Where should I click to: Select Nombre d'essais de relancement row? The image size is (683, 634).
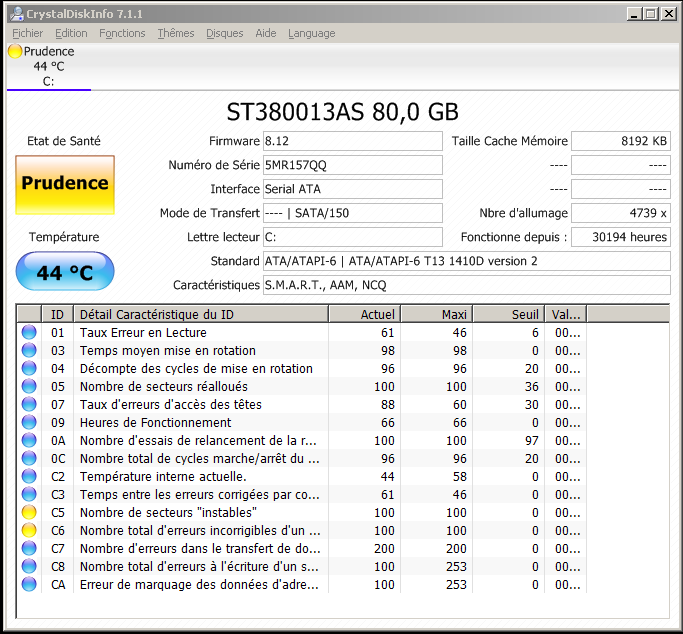pyautogui.click(x=301, y=440)
